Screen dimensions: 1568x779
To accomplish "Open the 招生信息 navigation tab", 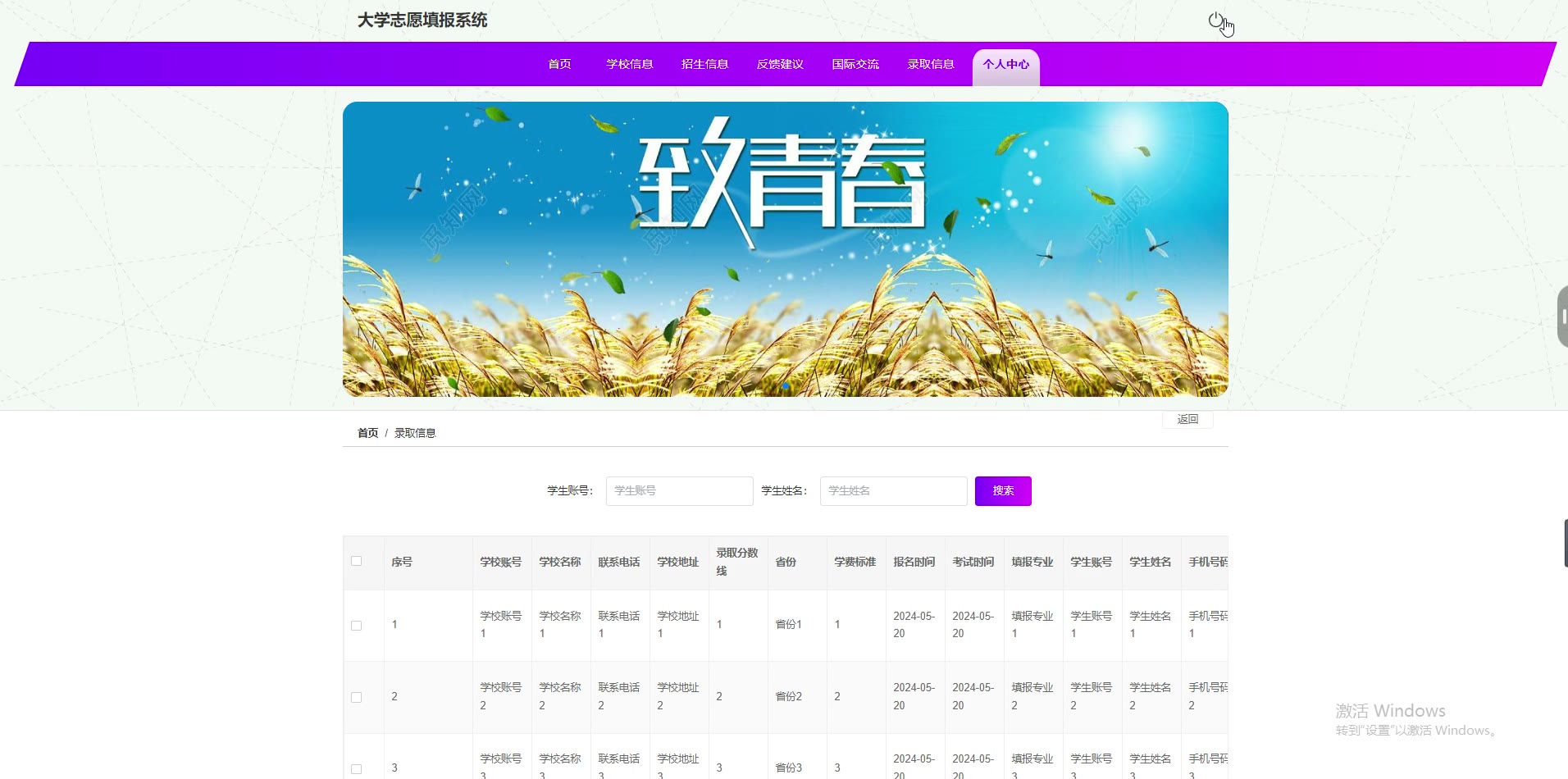I will [705, 64].
